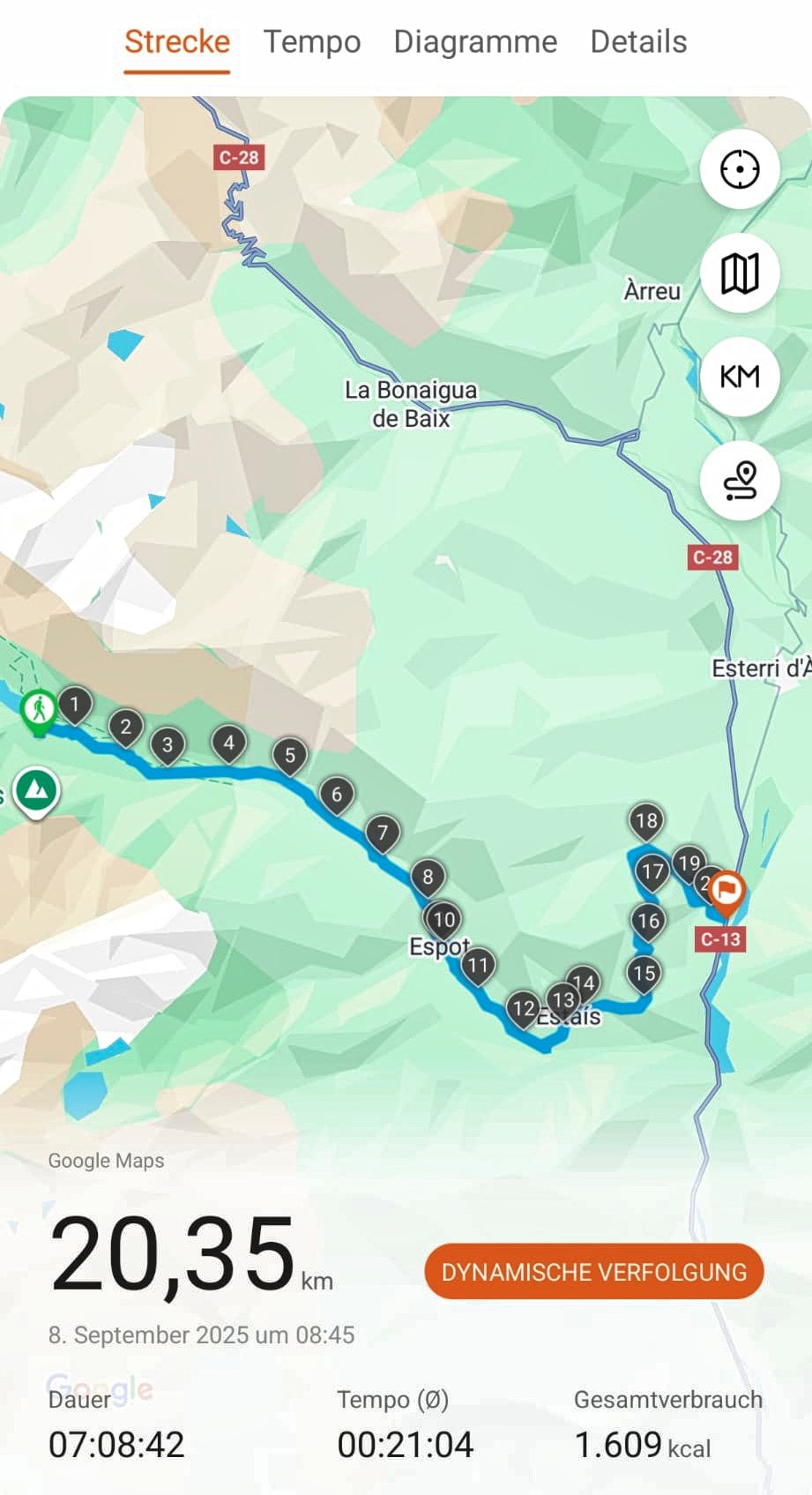Tap the green hiker start marker
812x1495 pixels.
(x=40, y=711)
